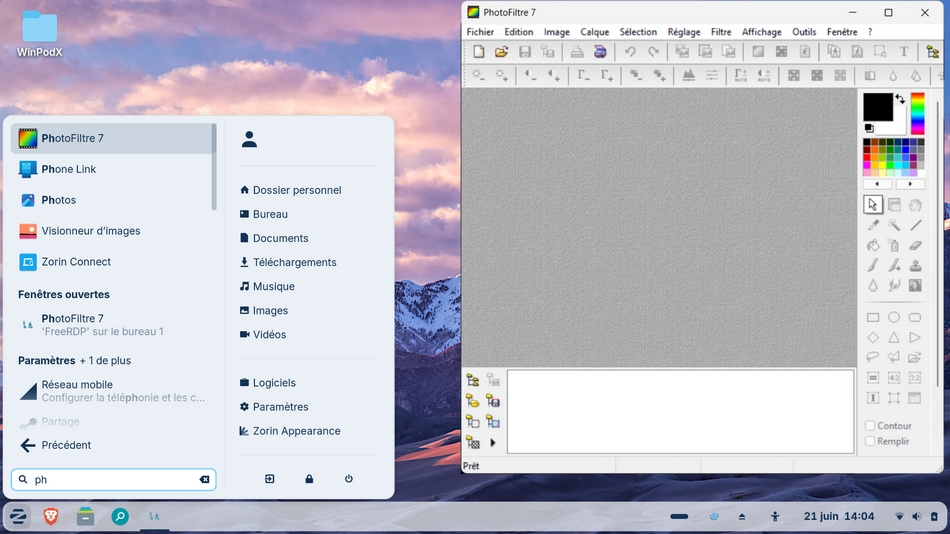The height and width of the screenshot is (534, 950).
Task: Open the Fichier menu
Action: (480, 32)
